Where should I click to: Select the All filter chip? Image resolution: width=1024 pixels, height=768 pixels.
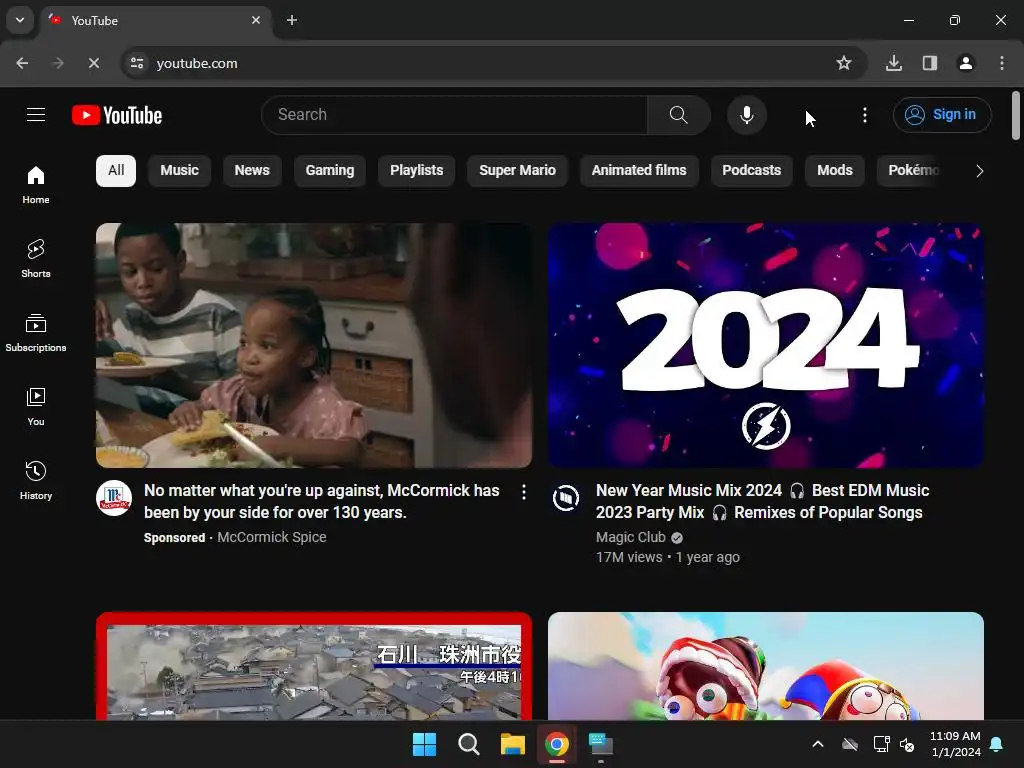tap(116, 170)
